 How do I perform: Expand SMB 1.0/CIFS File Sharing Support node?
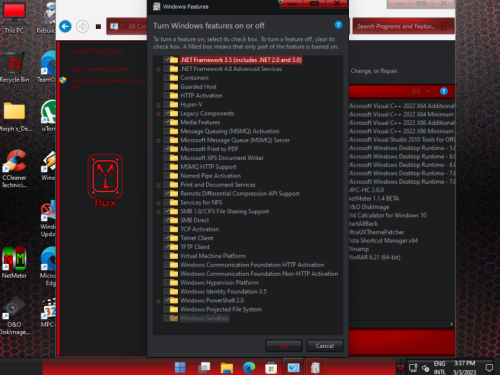[159, 212]
